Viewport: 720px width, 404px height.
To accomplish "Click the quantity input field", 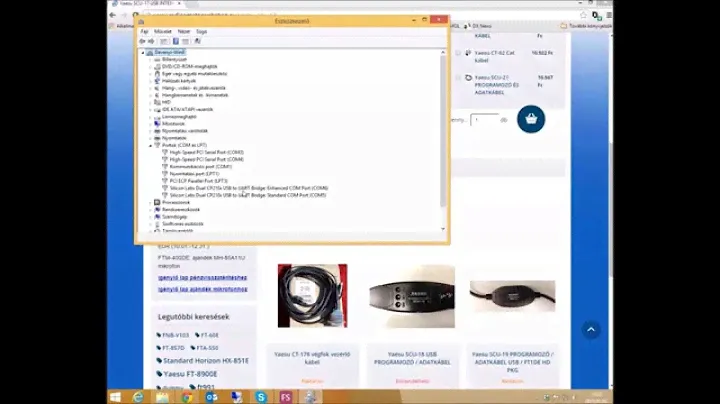I will pyautogui.click(x=484, y=119).
